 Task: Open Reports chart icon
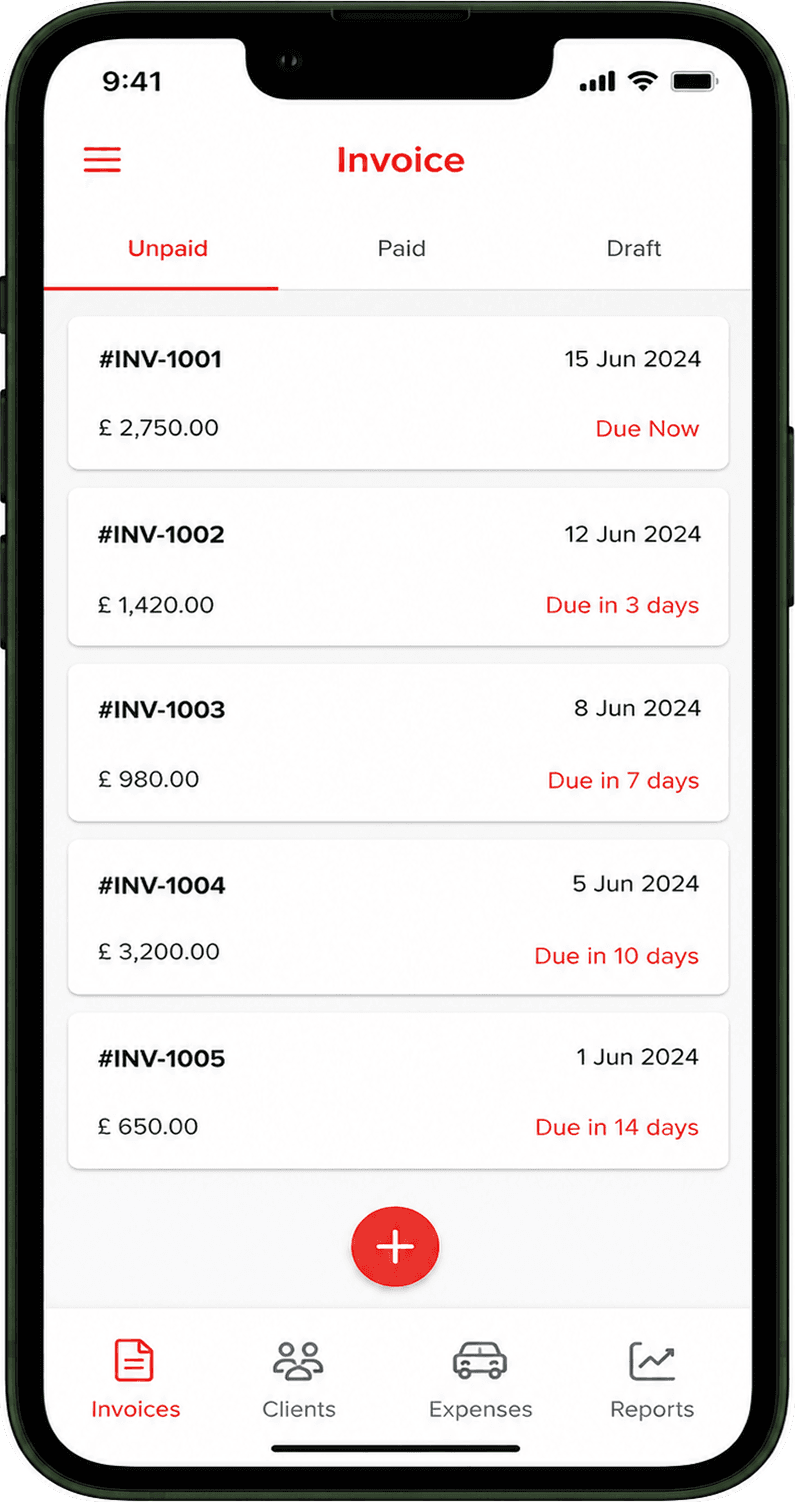tap(652, 1361)
